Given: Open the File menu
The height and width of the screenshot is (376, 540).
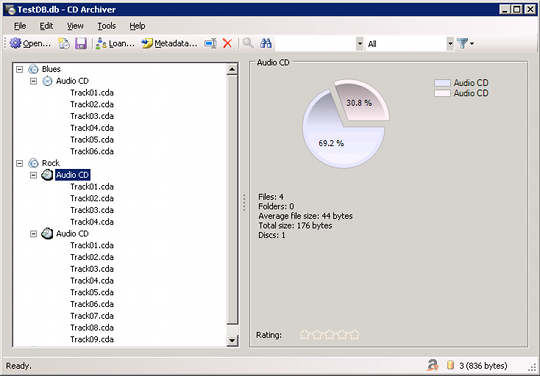Looking at the screenshot, I should (x=20, y=26).
